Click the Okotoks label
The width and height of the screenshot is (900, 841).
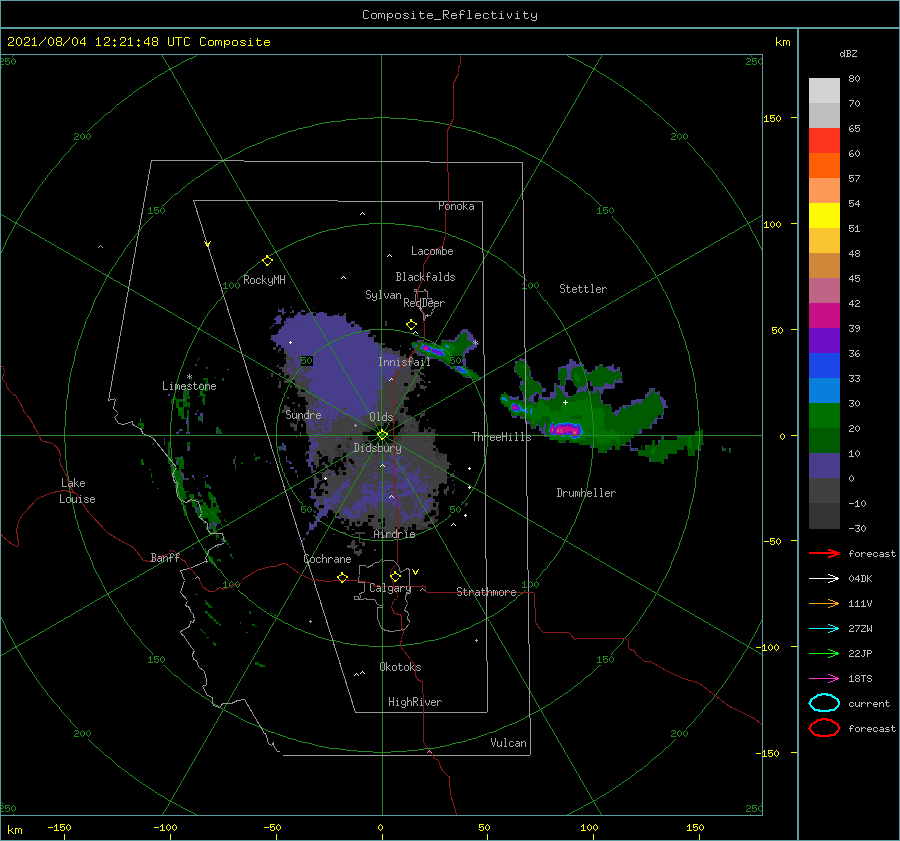click(400, 667)
